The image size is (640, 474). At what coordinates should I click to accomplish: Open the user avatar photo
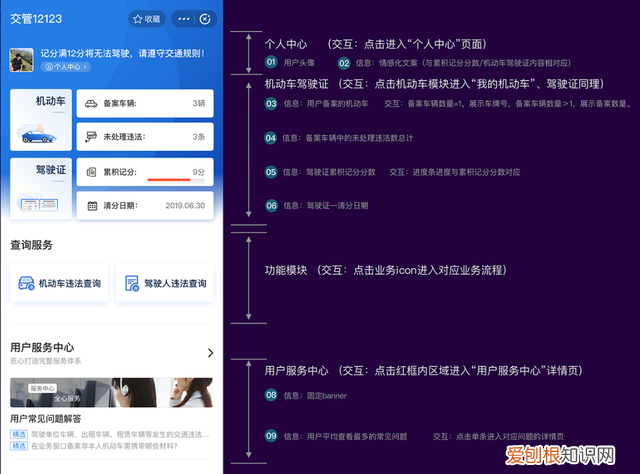click(21, 60)
